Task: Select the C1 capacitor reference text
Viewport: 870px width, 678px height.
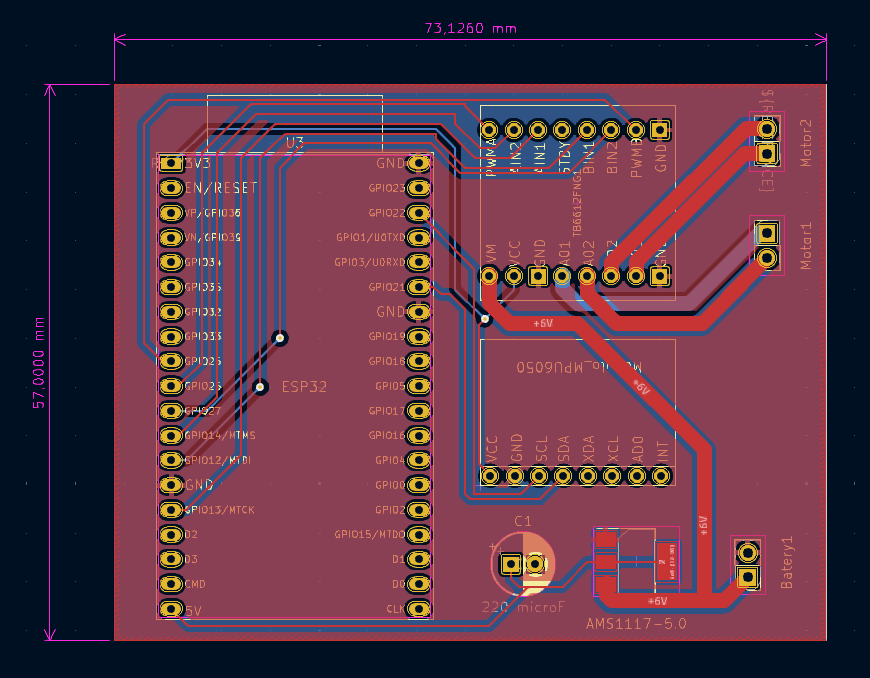Action: (523, 521)
